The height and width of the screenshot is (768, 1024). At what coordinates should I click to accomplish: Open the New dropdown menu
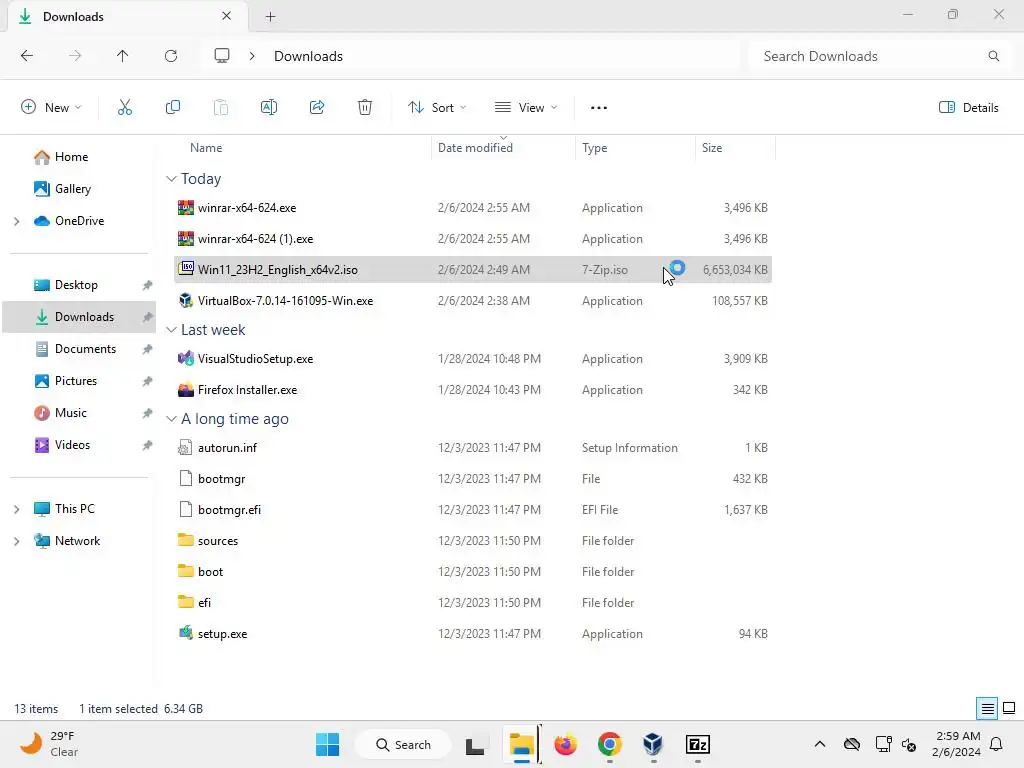click(51, 108)
